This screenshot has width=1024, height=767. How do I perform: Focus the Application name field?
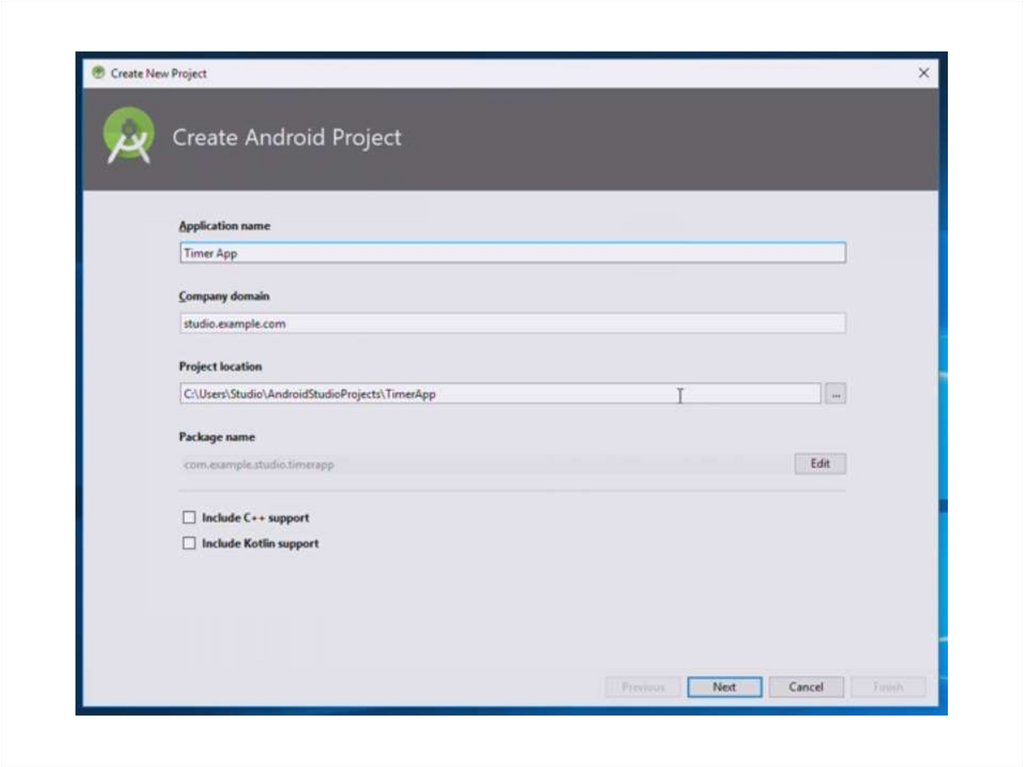tap(513, 253)
